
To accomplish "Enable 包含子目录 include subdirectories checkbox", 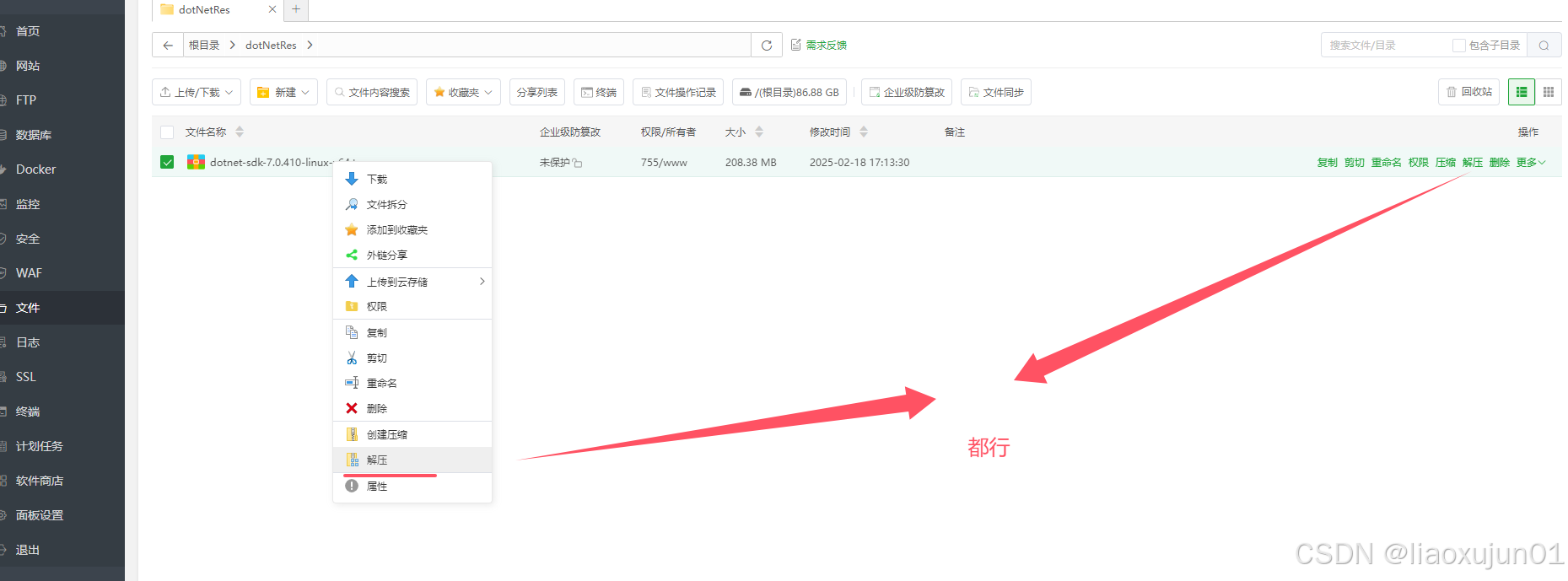I will [1458, 46].
